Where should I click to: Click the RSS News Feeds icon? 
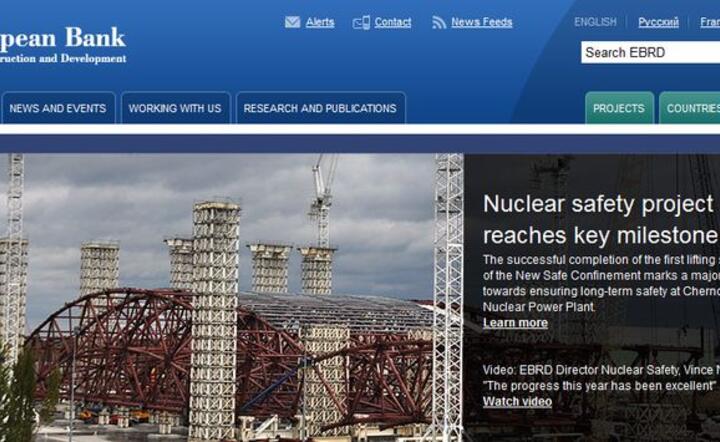(x=439, y=22)
